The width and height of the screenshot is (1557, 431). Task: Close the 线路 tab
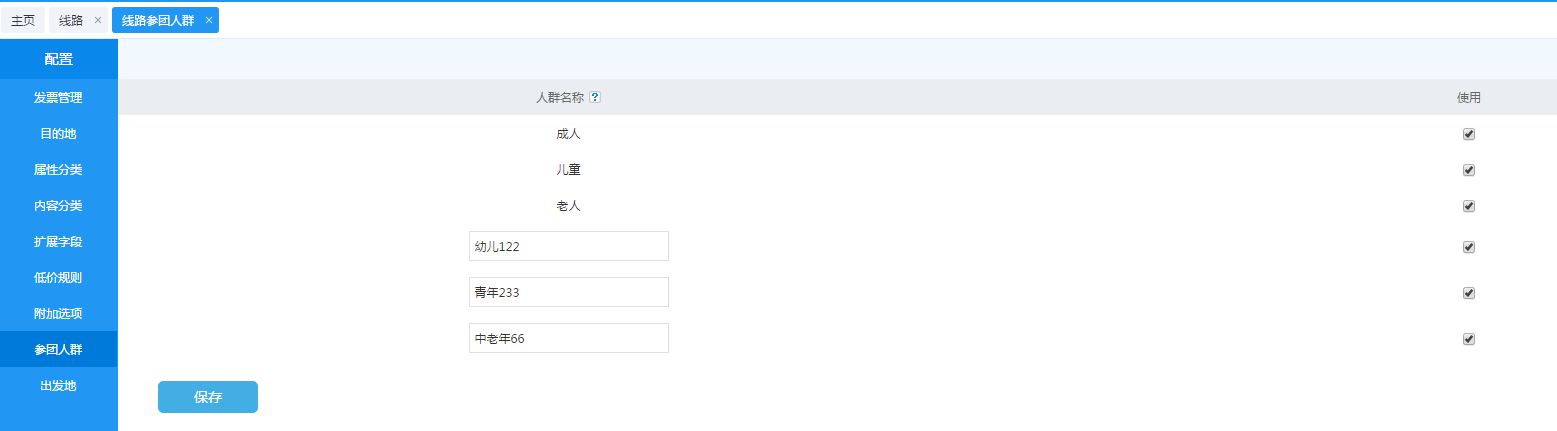click(98, 20)
